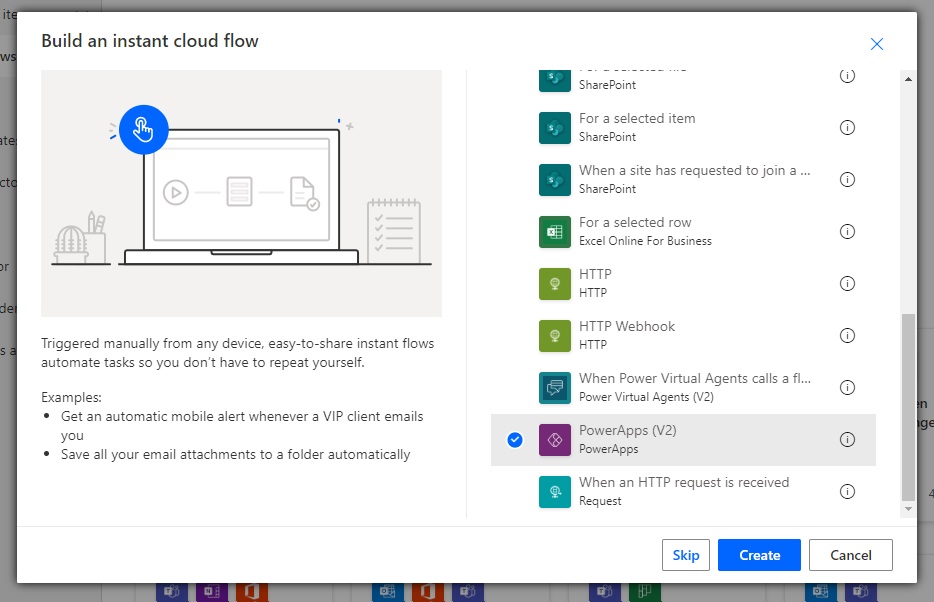Click the HTTP Webhook trigger icon
Image resolution: width=934 pixels, height=602 pixels.
(x=554, y=335)
